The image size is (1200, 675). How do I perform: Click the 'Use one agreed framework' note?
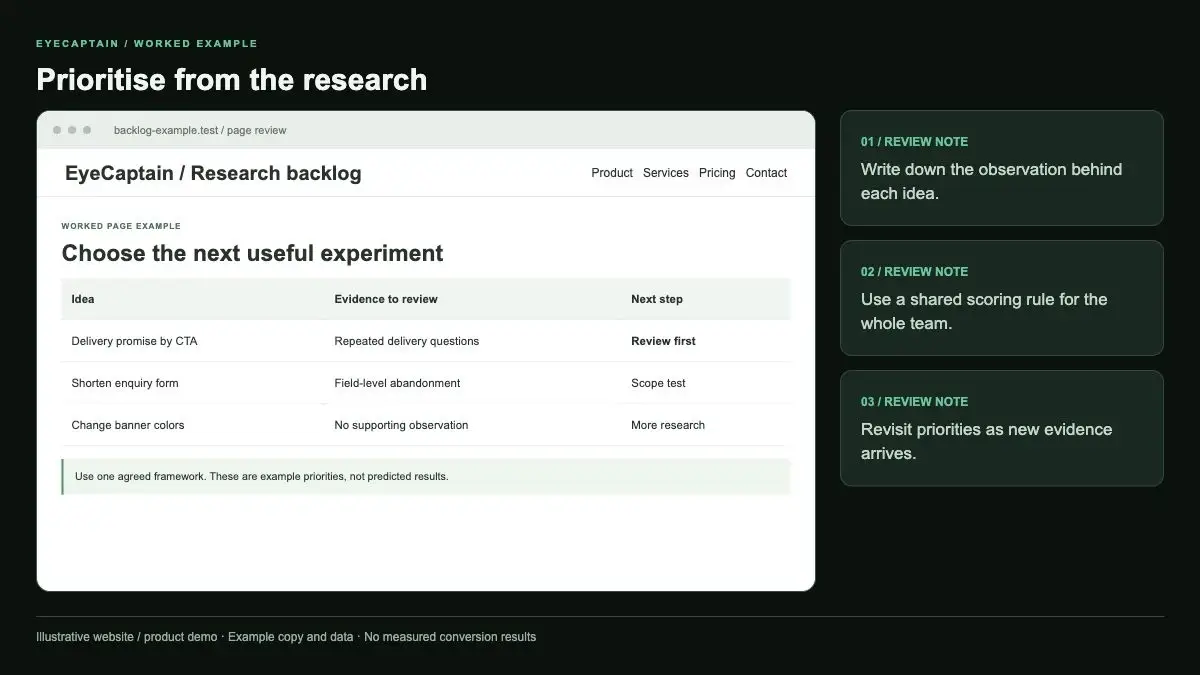coord(426,476)
